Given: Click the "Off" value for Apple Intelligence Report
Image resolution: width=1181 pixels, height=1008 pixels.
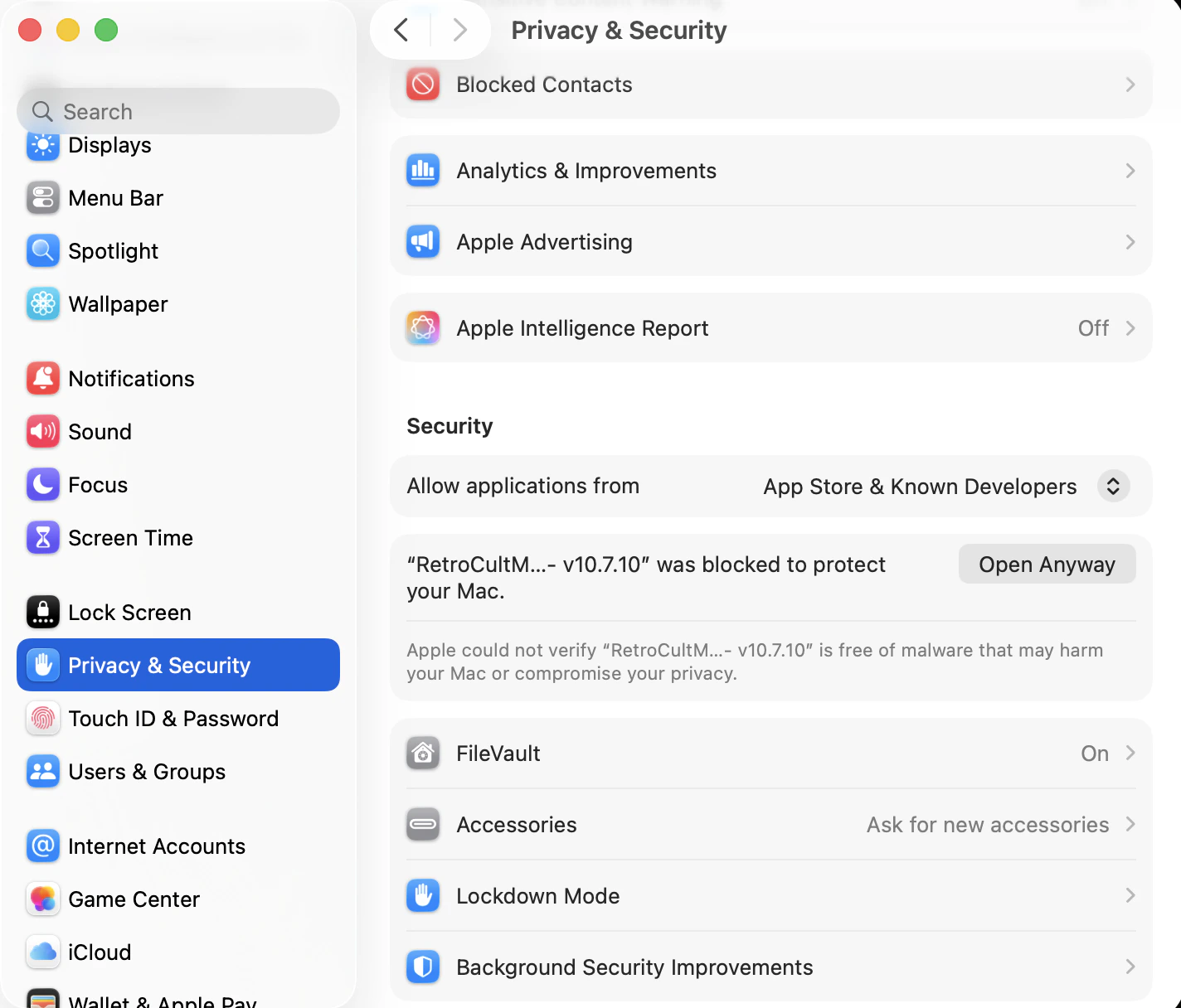Looking at the screenshot, I should click(1093, 328).
